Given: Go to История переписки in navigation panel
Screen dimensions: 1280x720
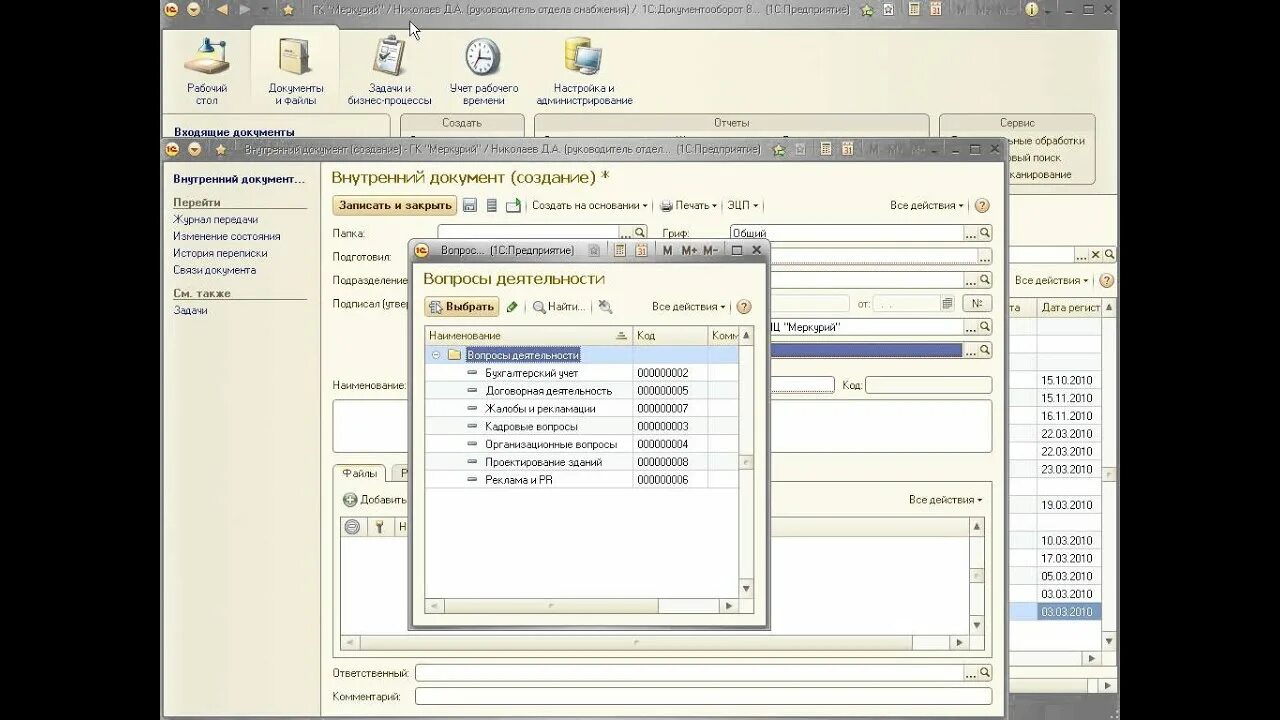Looking at the screenshot, I should pyautogui.click(x=220, y=253).
